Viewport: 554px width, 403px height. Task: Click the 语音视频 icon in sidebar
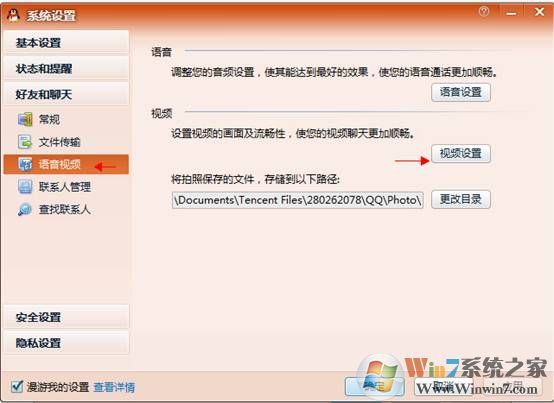pyautogui.click(x=25, y=164)
